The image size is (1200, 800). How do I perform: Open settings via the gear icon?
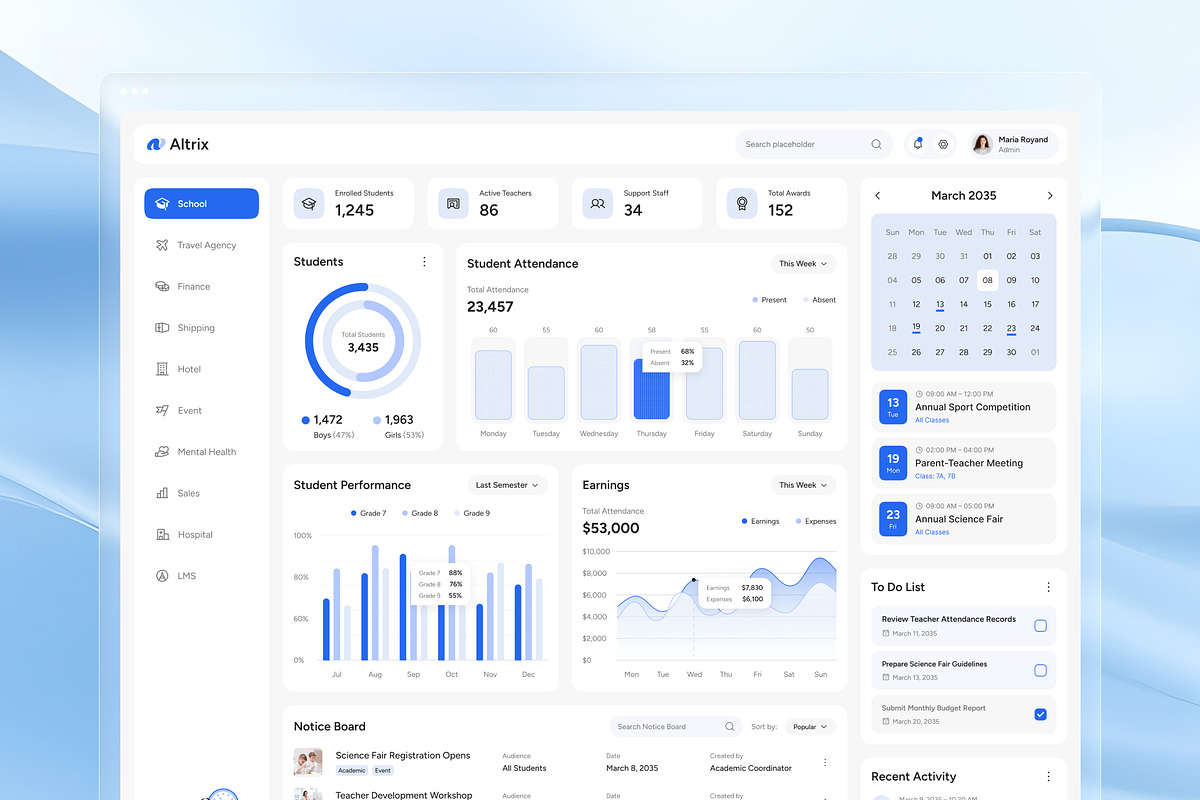(x=942, y=144)
